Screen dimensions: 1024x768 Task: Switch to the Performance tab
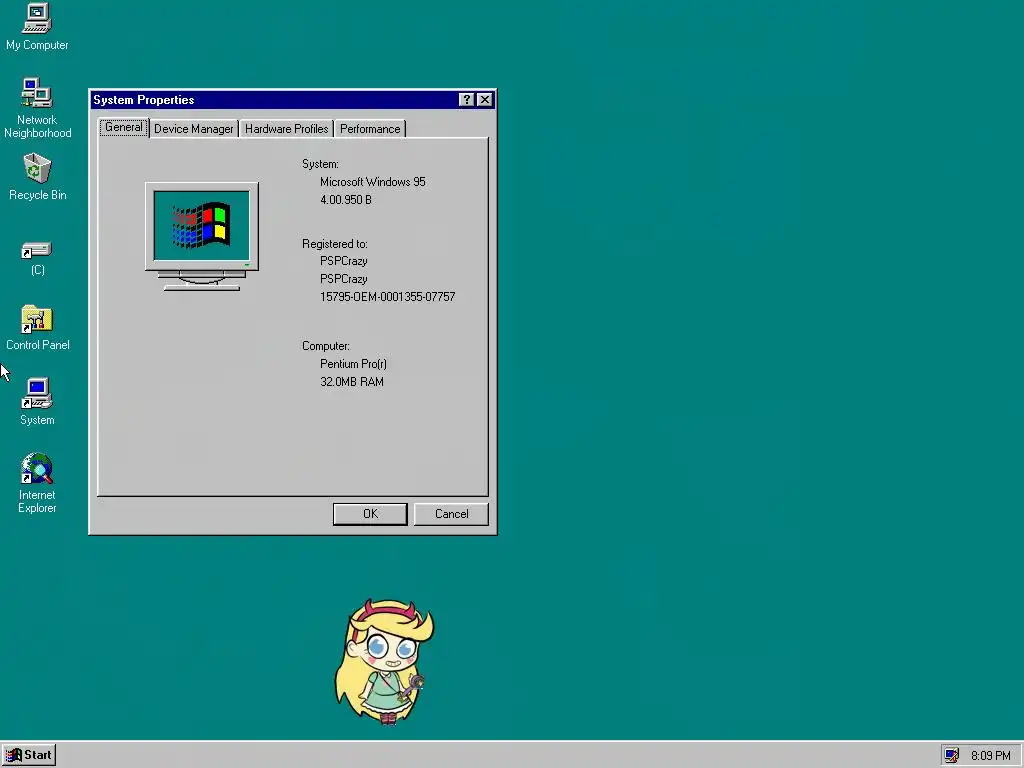click(x=370, y=129)
